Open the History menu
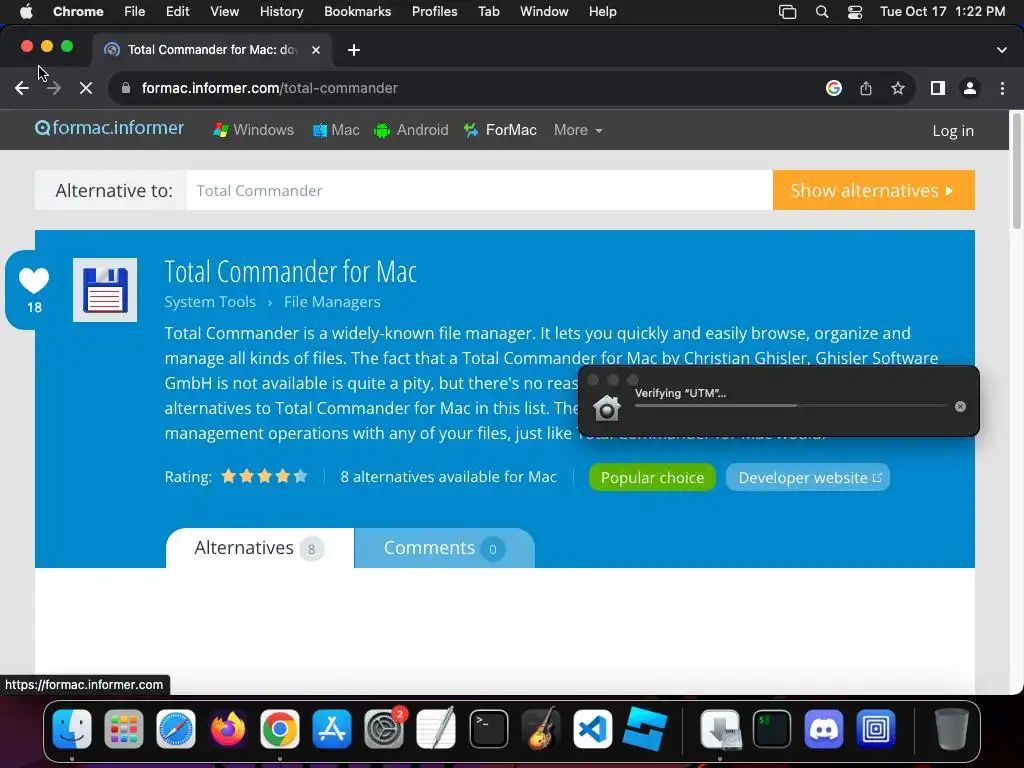The width and height of the screenshot is (1024, 768). pos(281,12)
